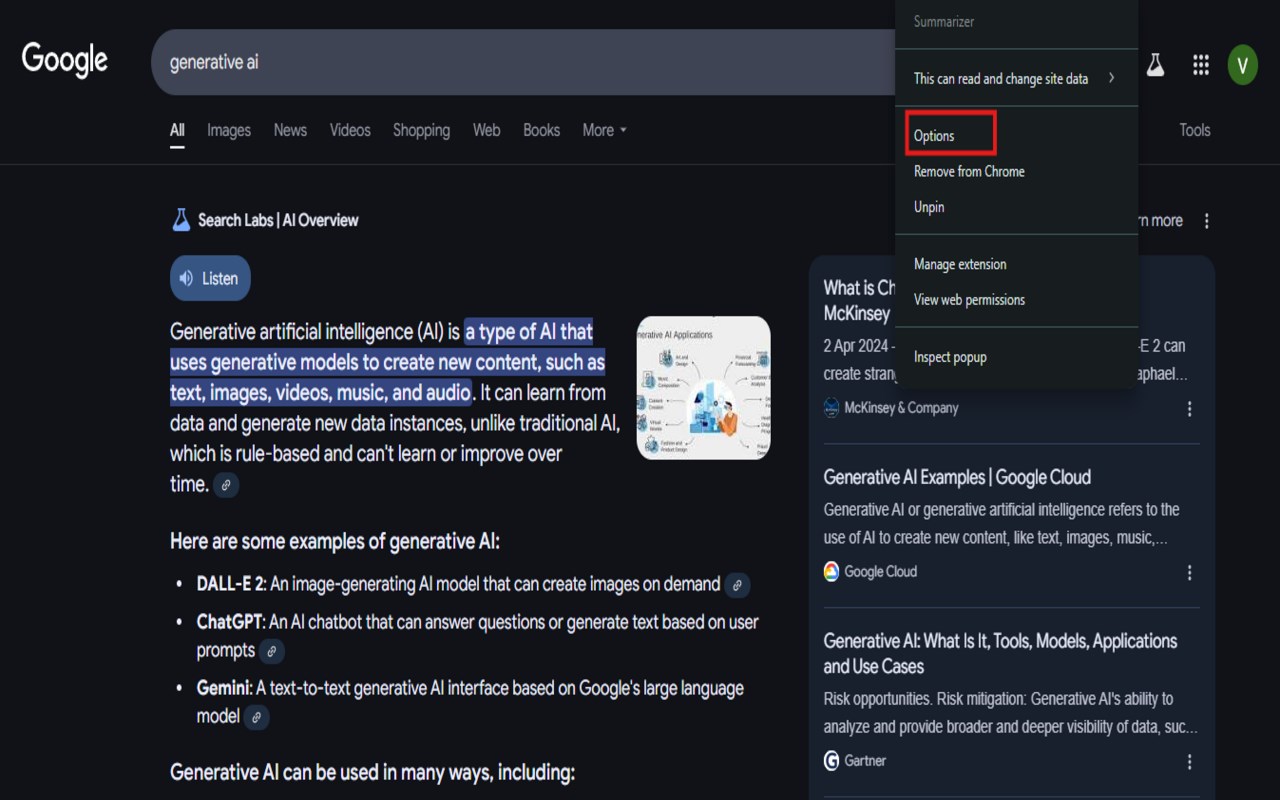
Task: Click the McKinsey & Company favicon
Action: point(831,408)
